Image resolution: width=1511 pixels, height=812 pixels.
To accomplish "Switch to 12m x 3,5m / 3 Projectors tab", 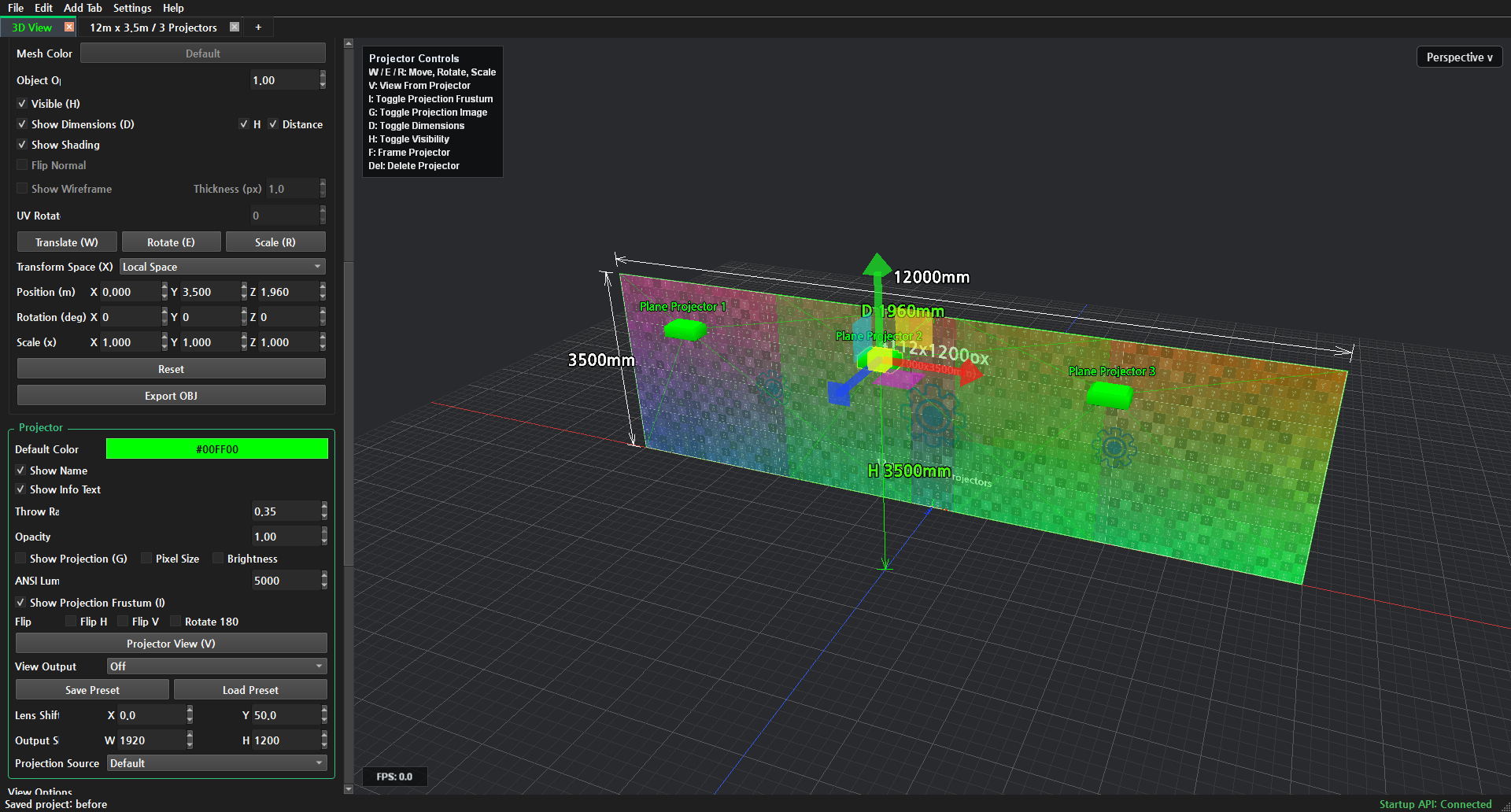I will click(x=153, y=28).
